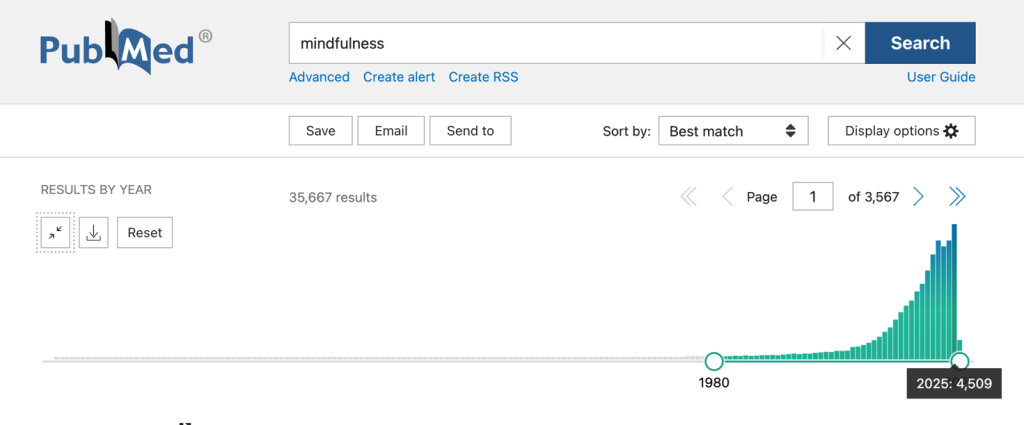Clear the search box with the X icon
The image size is (1024, 425).
[844, 43]
